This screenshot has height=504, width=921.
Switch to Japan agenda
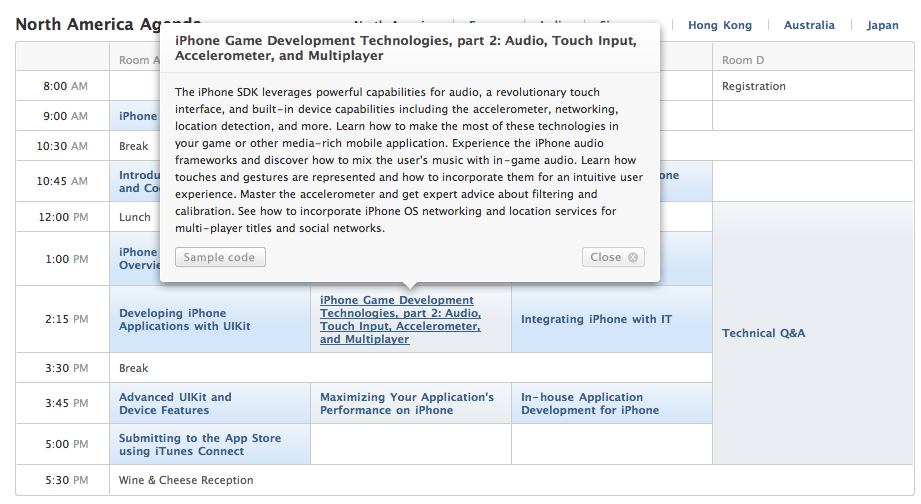coord(882,25)
